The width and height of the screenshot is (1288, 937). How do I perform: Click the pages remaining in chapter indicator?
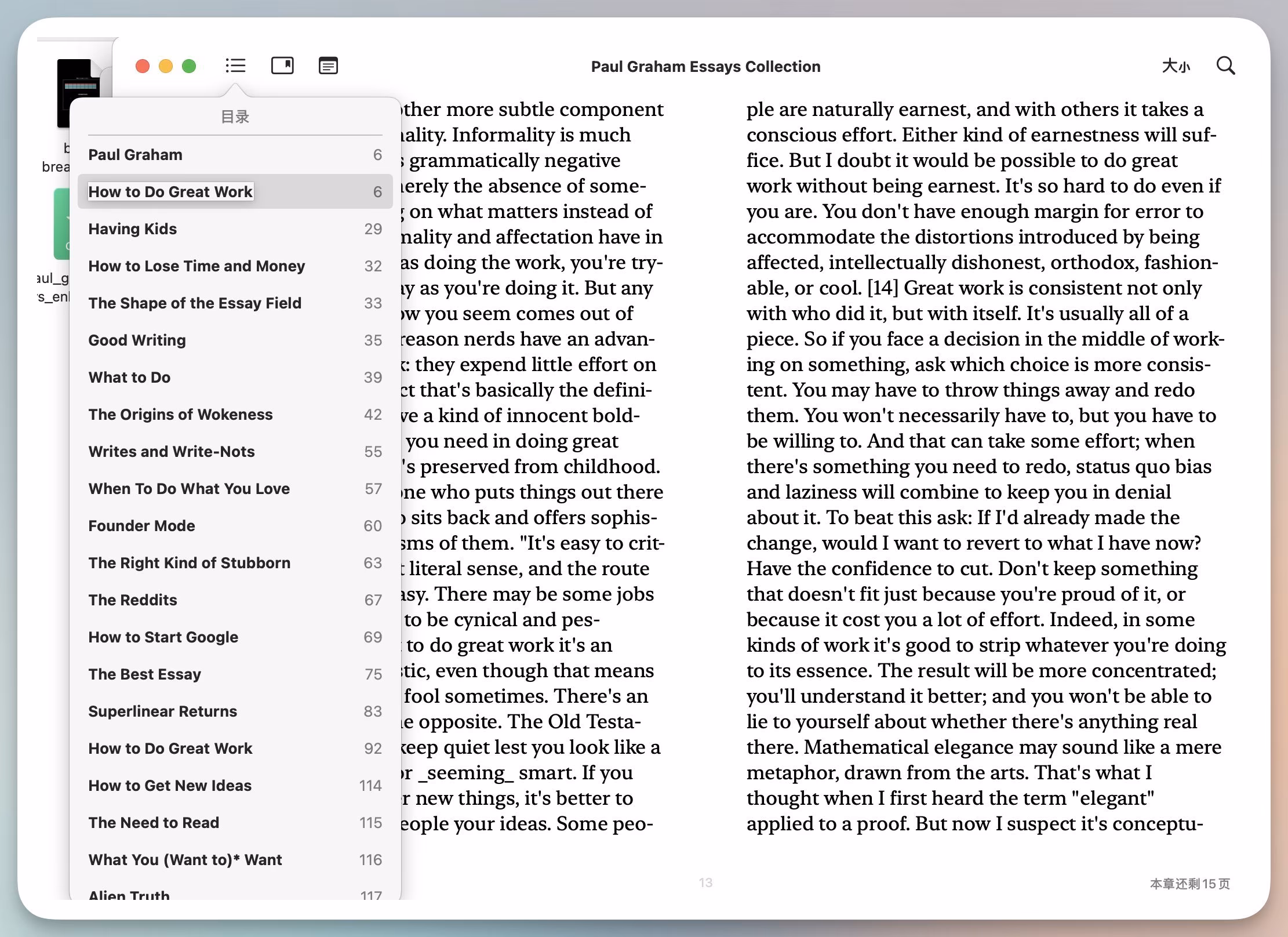[1189, 884]
